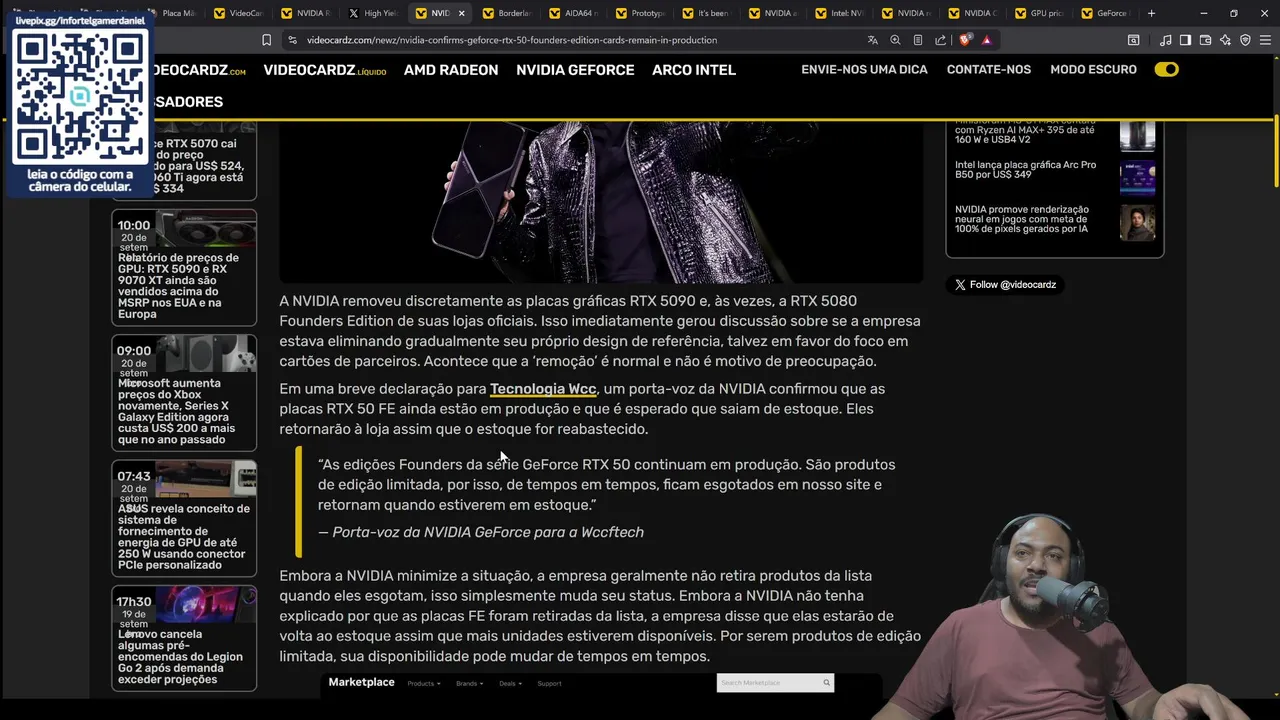Switch to the Borderlands tab
The width and height of the screenshot is (1280, 720).
click(x=508, y=13)
